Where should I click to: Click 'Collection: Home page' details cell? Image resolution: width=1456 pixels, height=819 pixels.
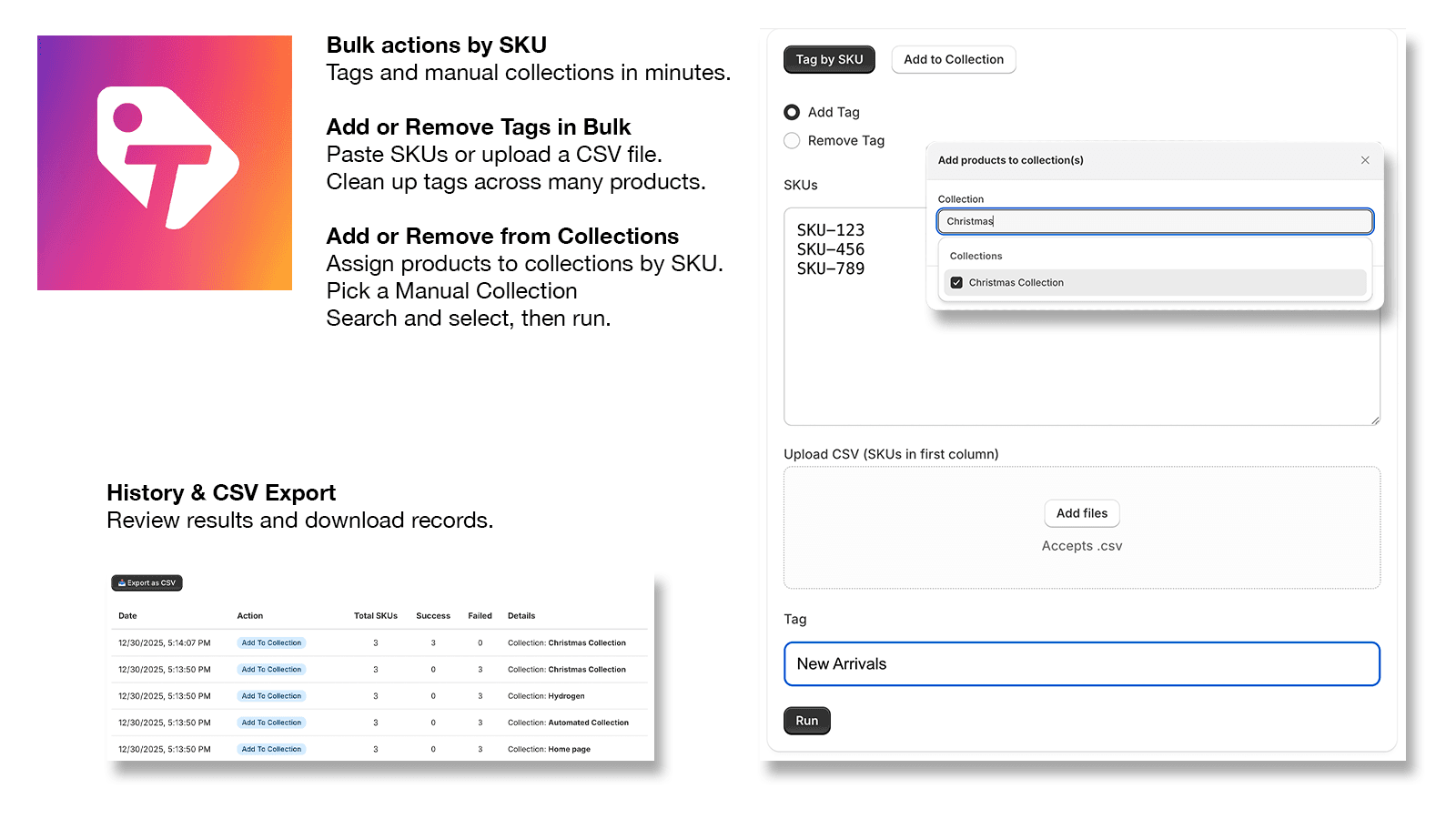(549, 750)
